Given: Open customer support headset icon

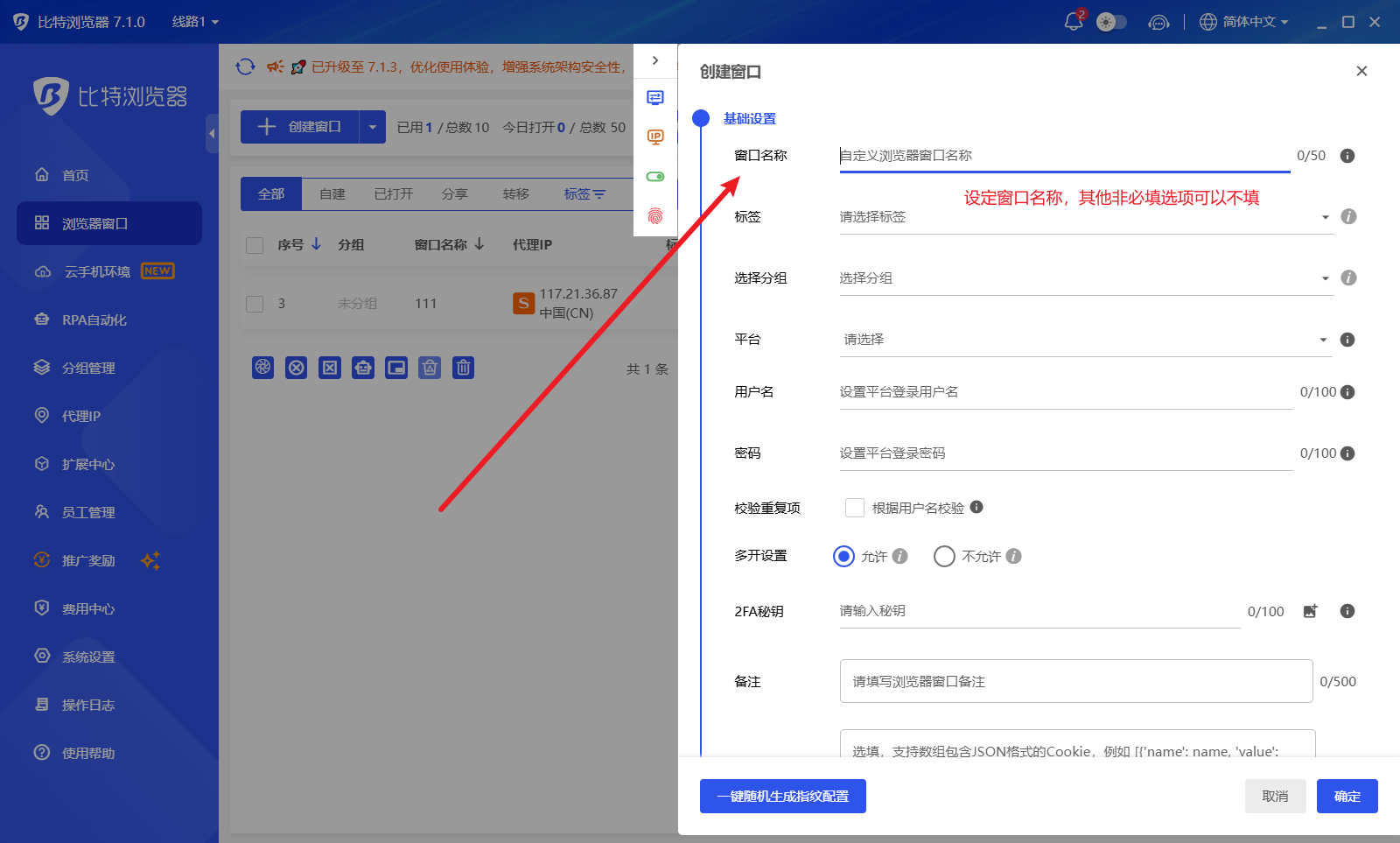Looking at the screenshot, I should point(1158,22).
